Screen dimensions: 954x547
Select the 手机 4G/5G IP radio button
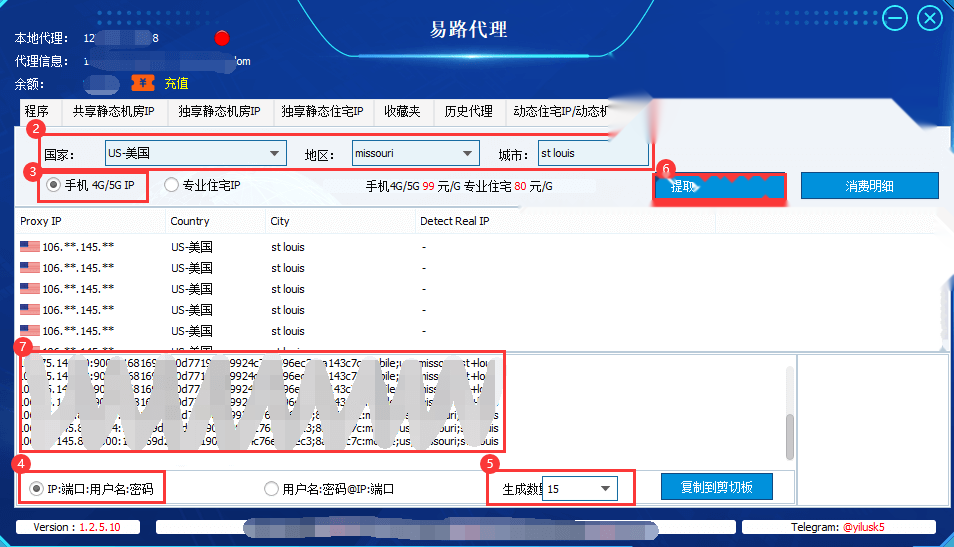point(54,184)
